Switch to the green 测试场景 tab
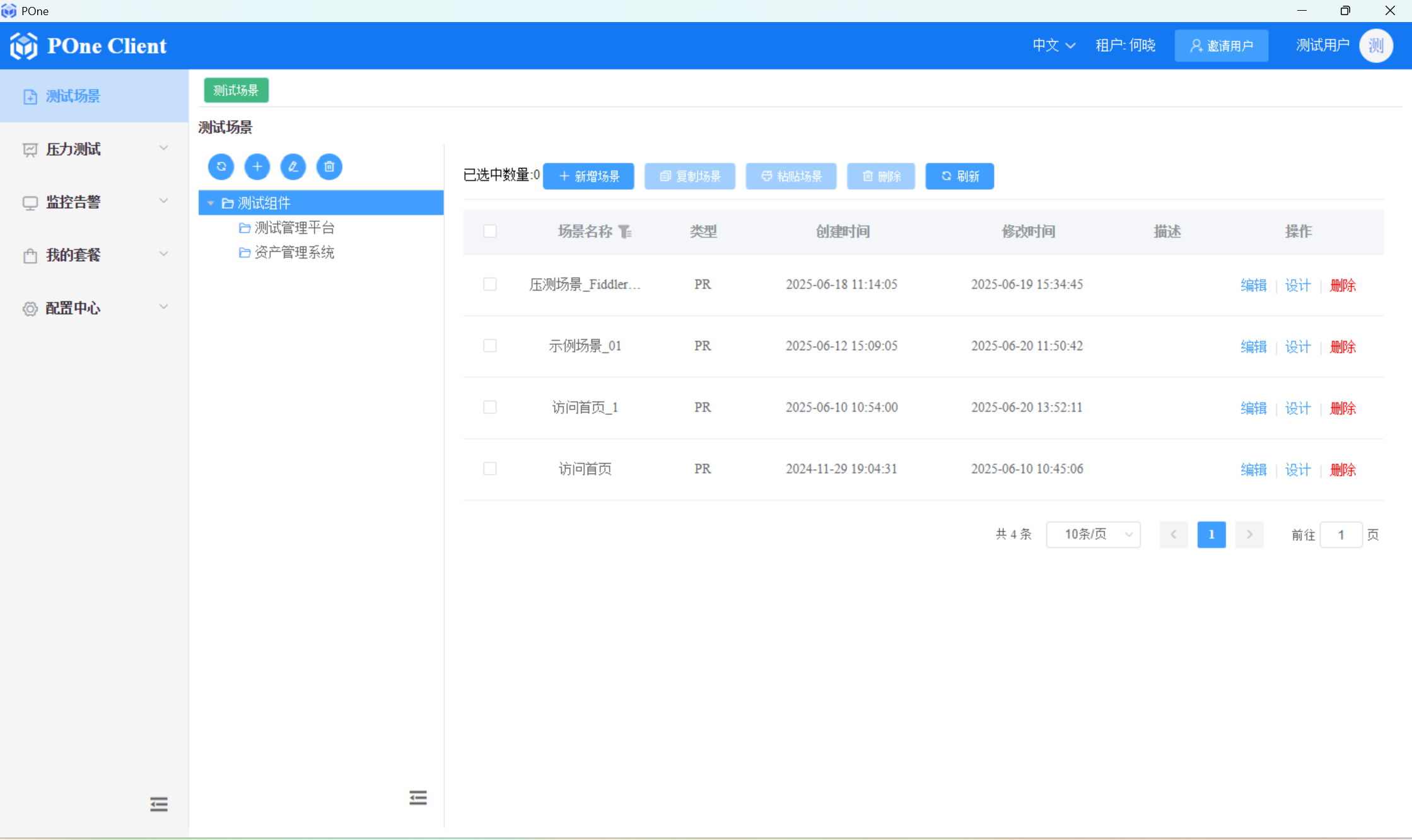The height and width of the screenshot is (840, 1412). tap(236, 90)
